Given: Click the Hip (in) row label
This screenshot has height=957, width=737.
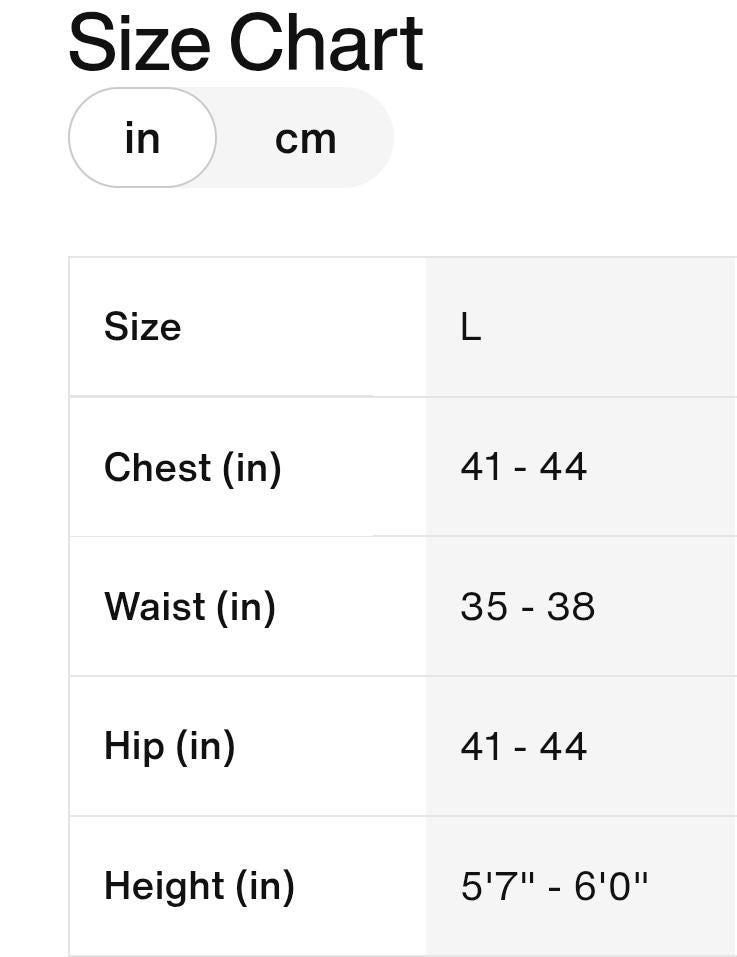Looking at the screenshot, I should point(169,746).
